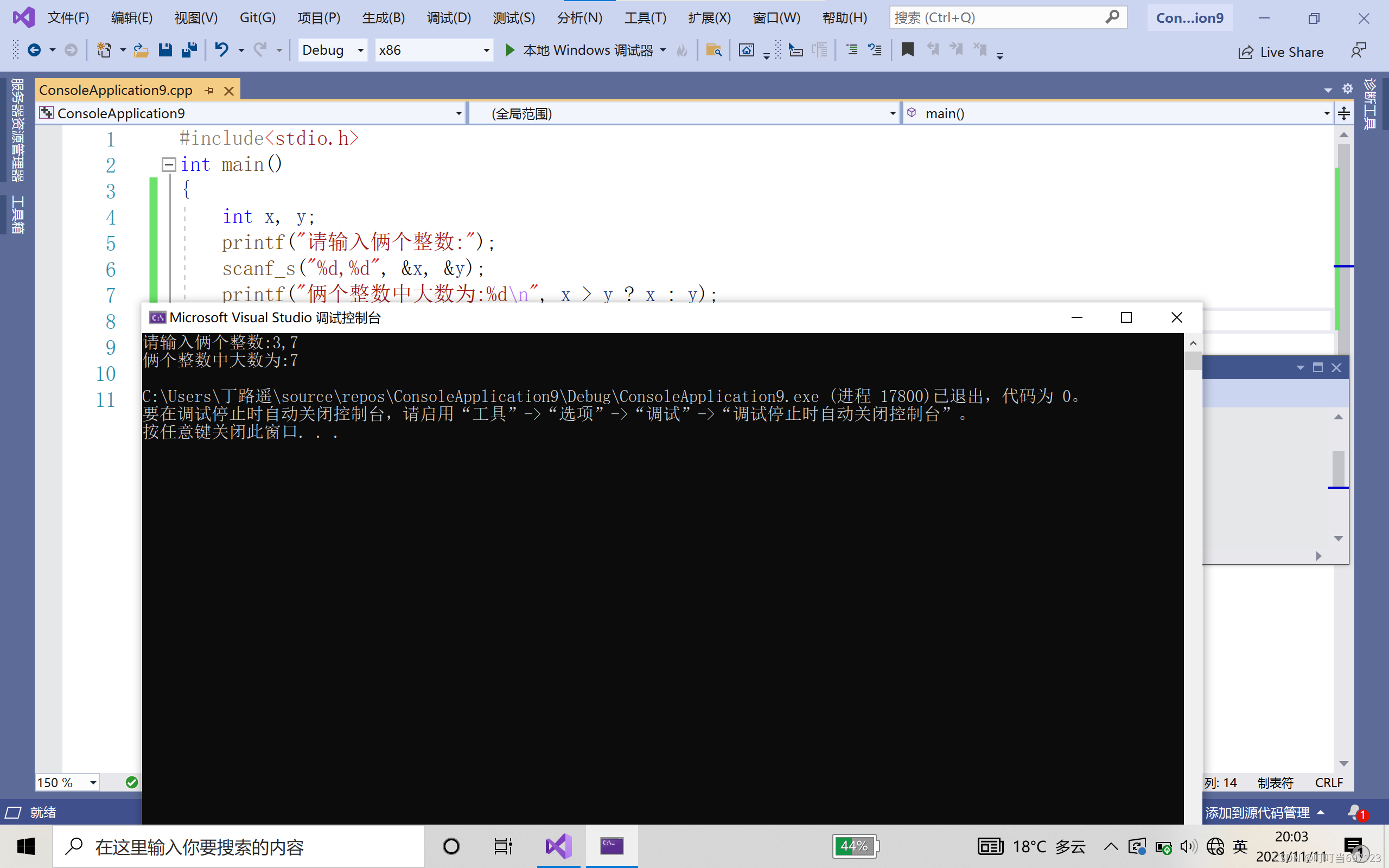The height and width of the screenshot is (868, 1389).
Task: Click the Save All toolbar icon
Action: [189, 50]
